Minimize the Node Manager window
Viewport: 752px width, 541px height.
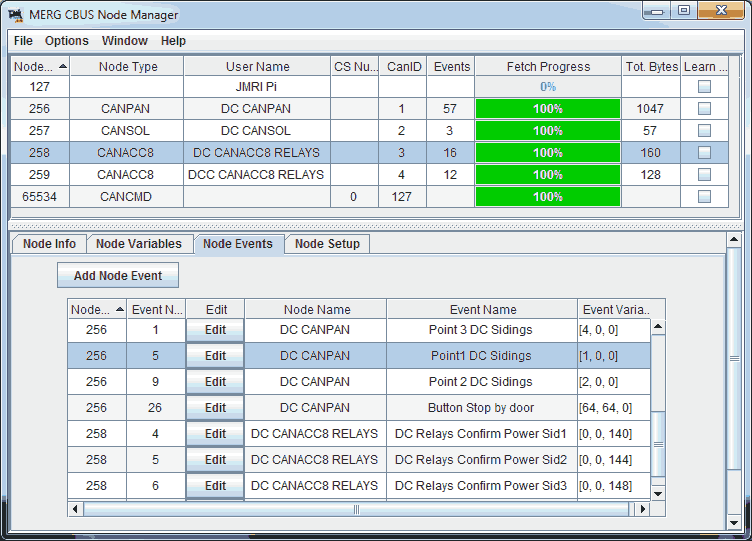click(x=657, y=10)
